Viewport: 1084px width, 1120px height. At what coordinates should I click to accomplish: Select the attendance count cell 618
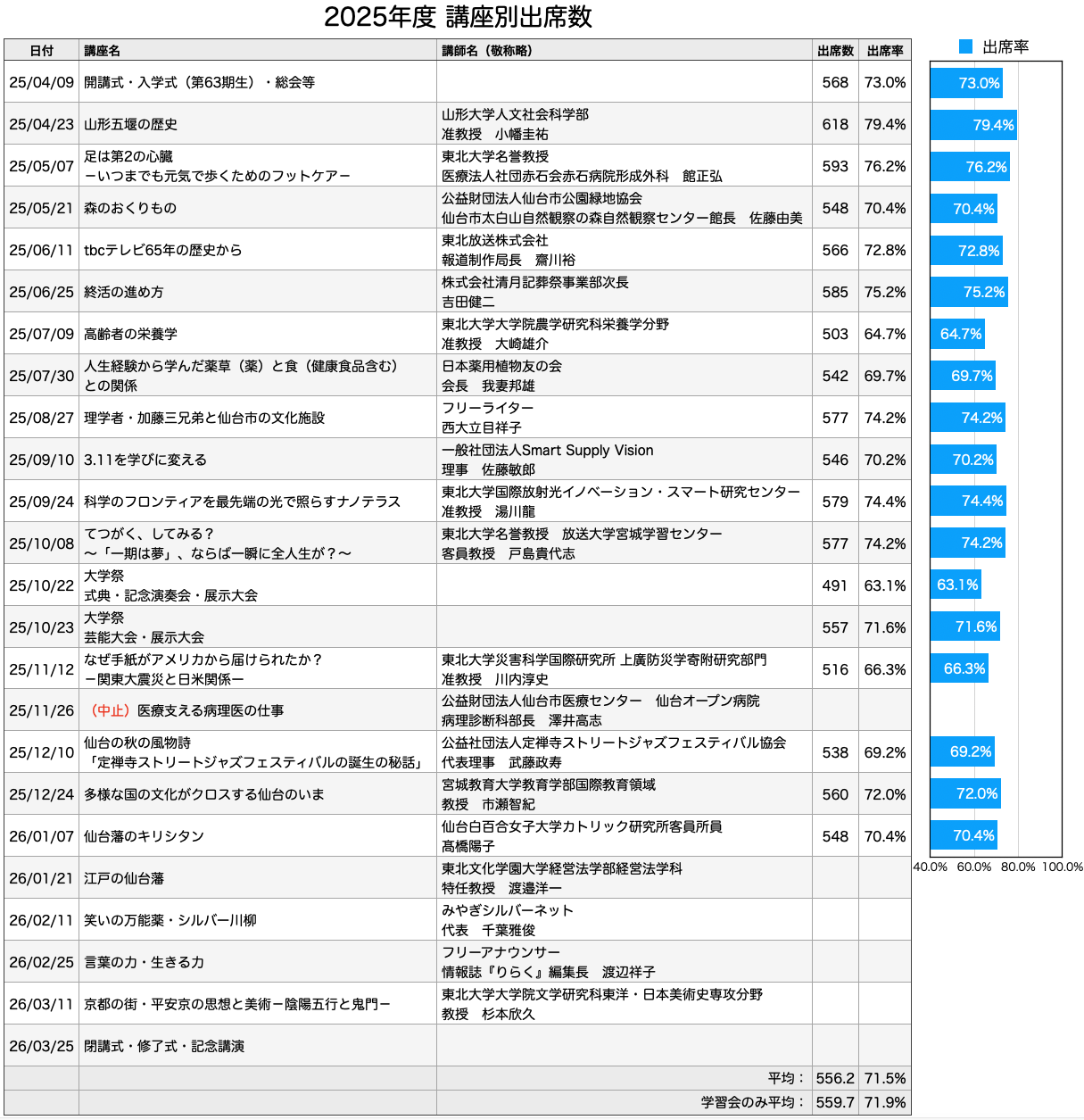click(x=835, y=125)
